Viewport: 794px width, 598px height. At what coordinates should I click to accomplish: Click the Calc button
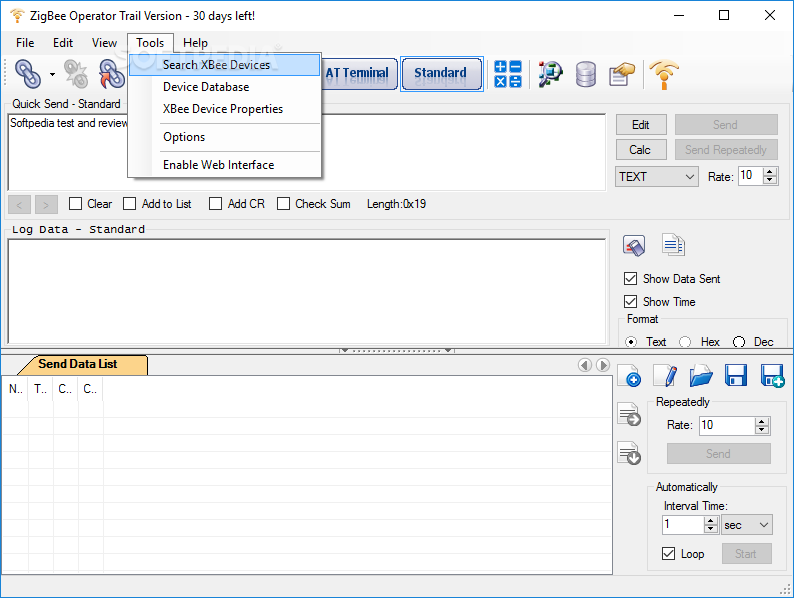[x=641, y=150]
